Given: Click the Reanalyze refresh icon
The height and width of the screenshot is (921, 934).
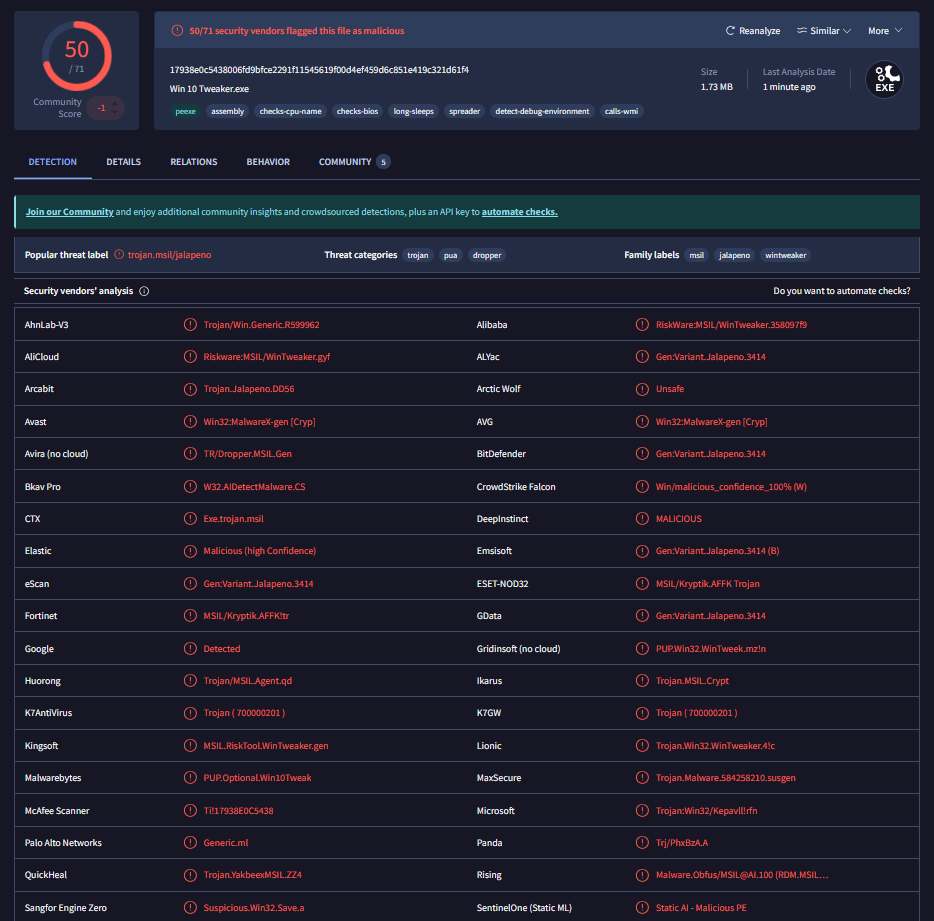Looking at the screenshot, I should 730,30.
